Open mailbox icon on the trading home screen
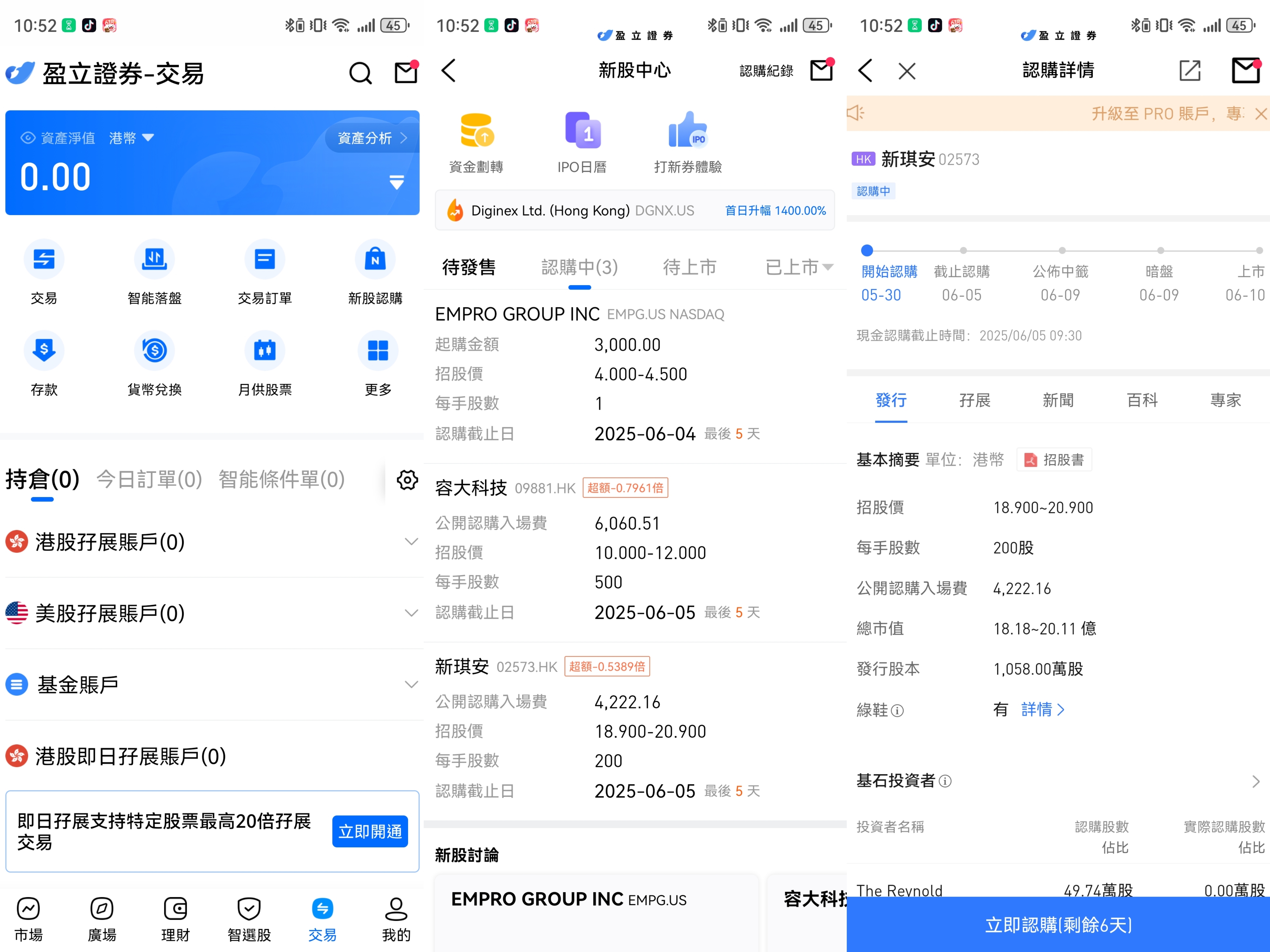 click(406, 72)
